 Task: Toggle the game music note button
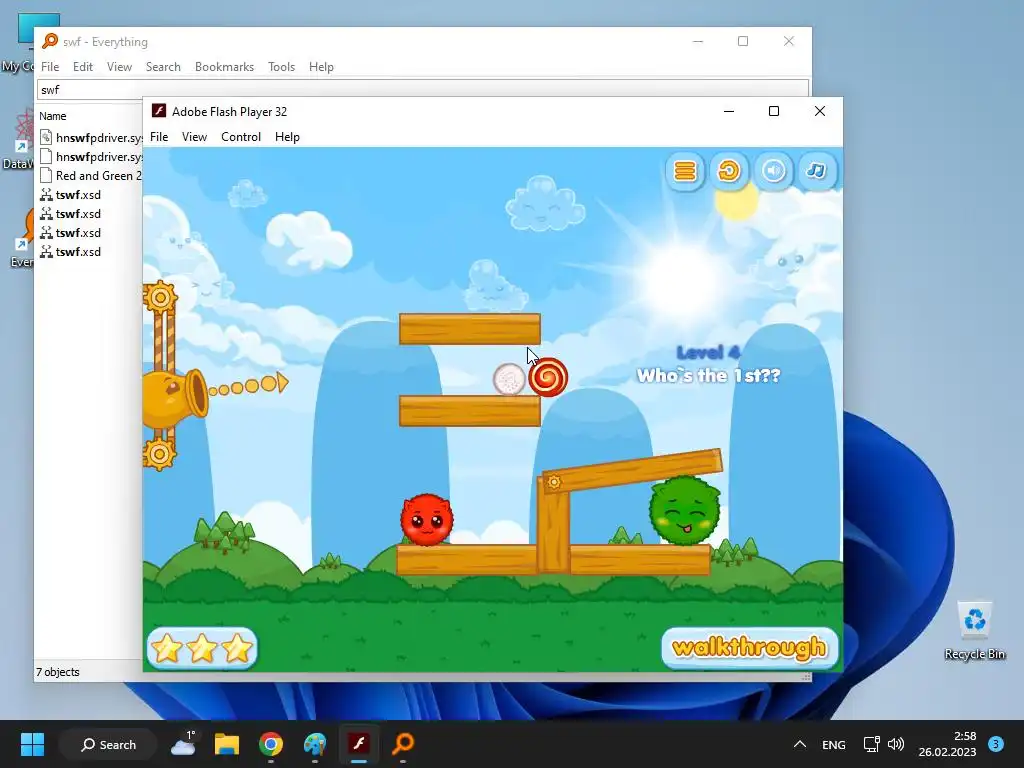[x=816, y=171]
